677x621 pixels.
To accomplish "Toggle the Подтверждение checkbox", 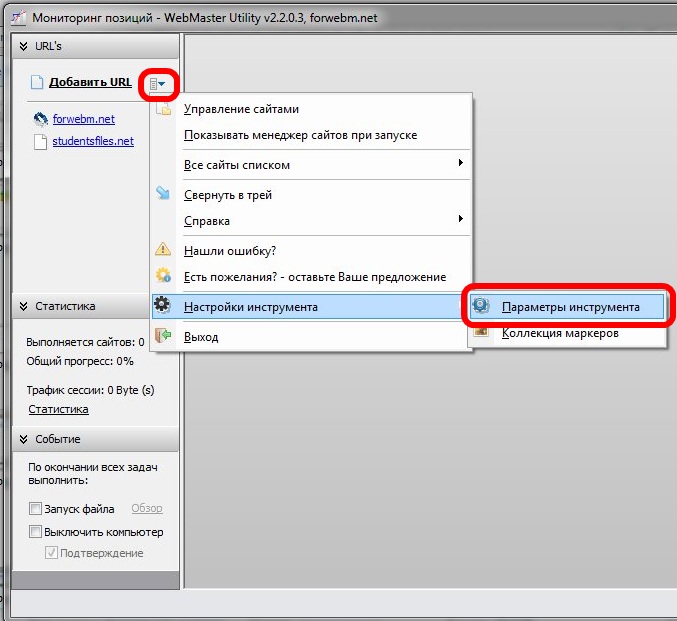I will click(x=51, y=553).
